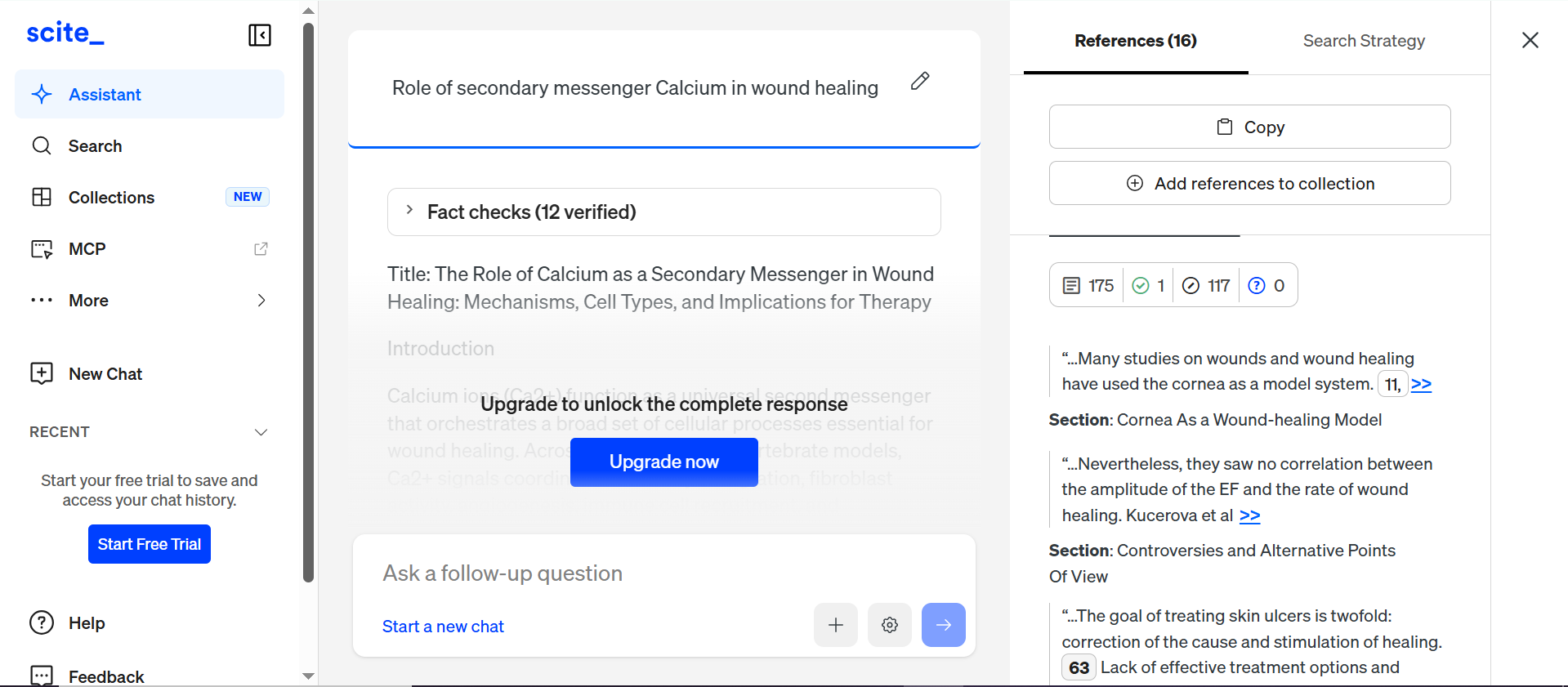Image resolution: width=1568 pixels, height=687 pixels.
Task: Open Help with the question mark icon
Action: click(42, 622)
